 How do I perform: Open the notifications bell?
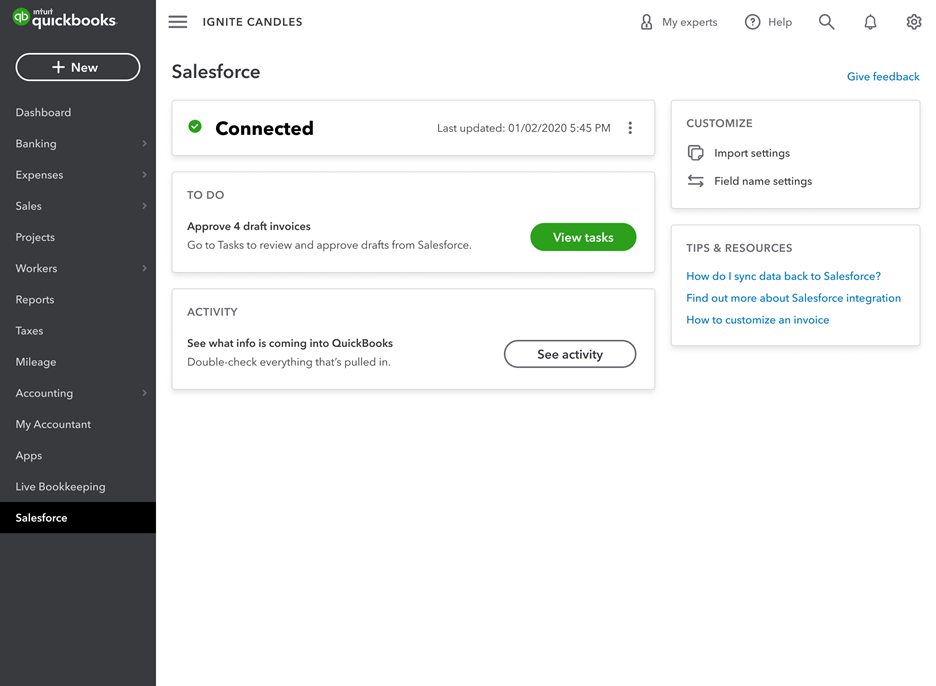point(870,22)
